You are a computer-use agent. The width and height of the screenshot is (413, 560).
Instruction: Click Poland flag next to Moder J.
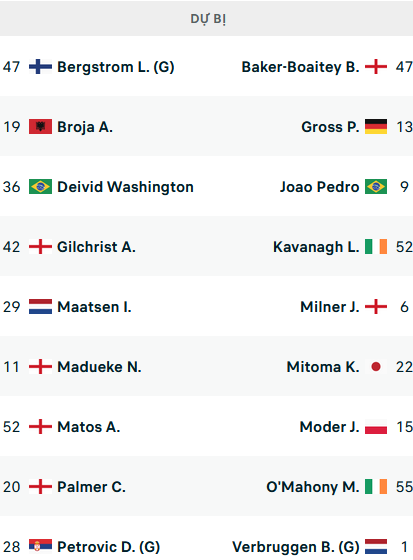pos(376,427)
